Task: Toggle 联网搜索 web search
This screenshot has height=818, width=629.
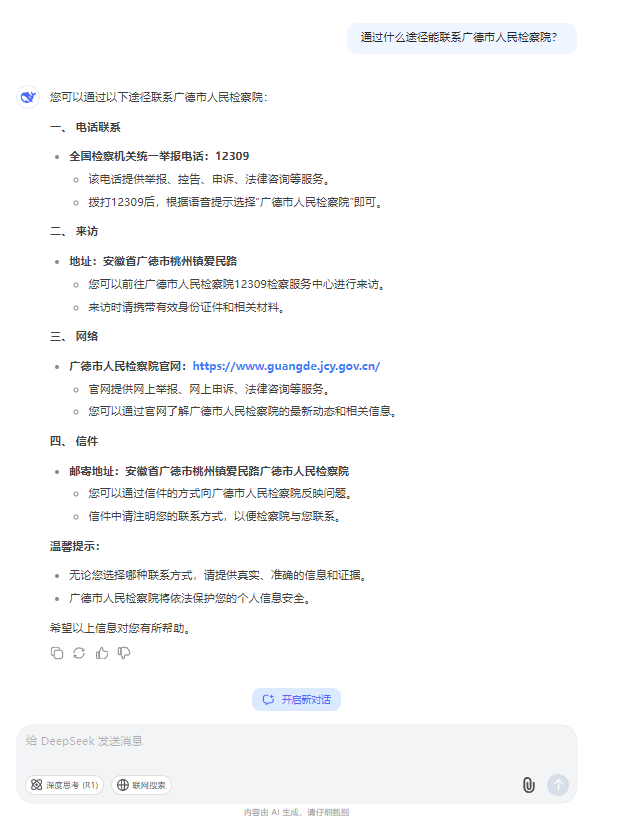Action: click(x=141, y=785)
